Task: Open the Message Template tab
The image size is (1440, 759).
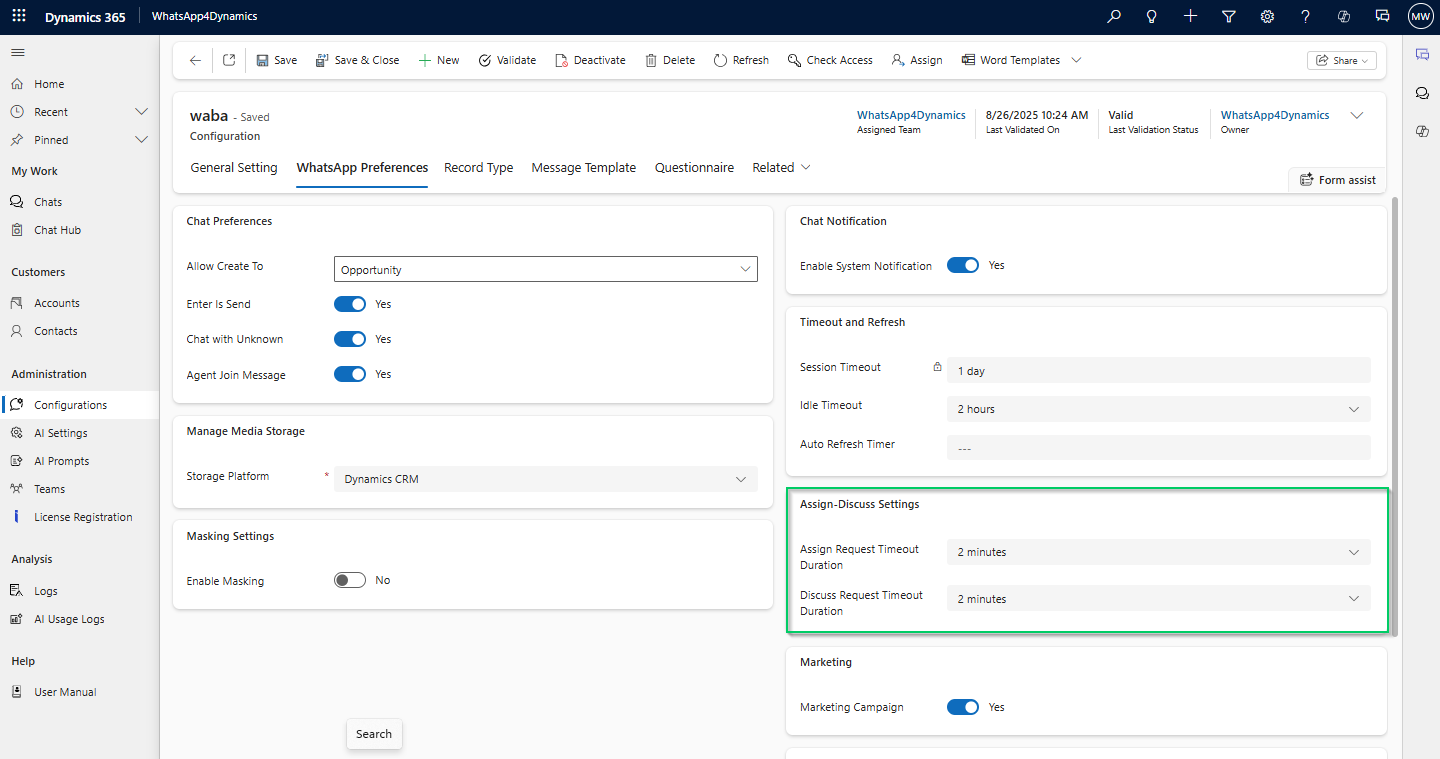Action: [583, 168]
